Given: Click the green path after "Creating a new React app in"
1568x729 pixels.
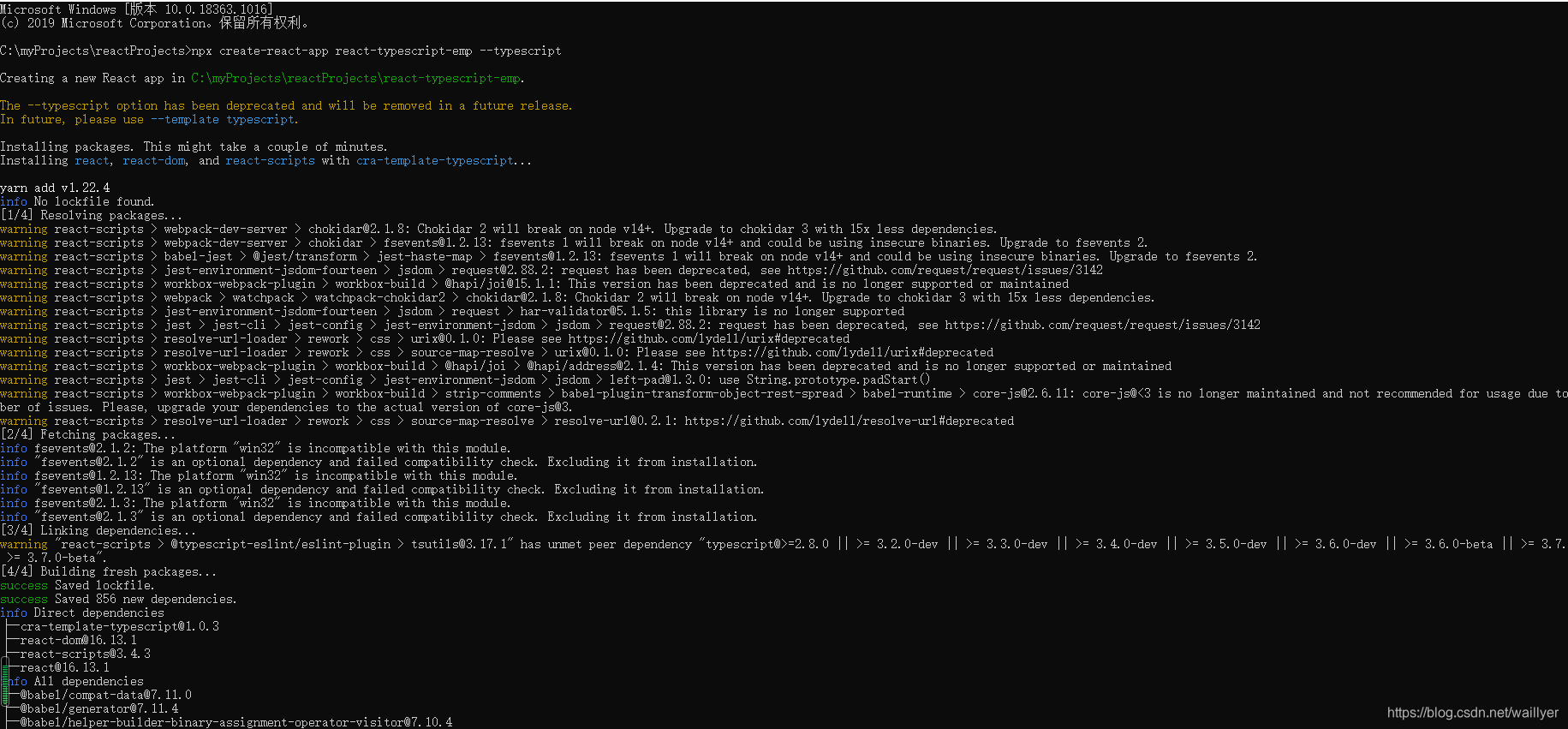Looking at the screenshot, I should coord(358,78).
